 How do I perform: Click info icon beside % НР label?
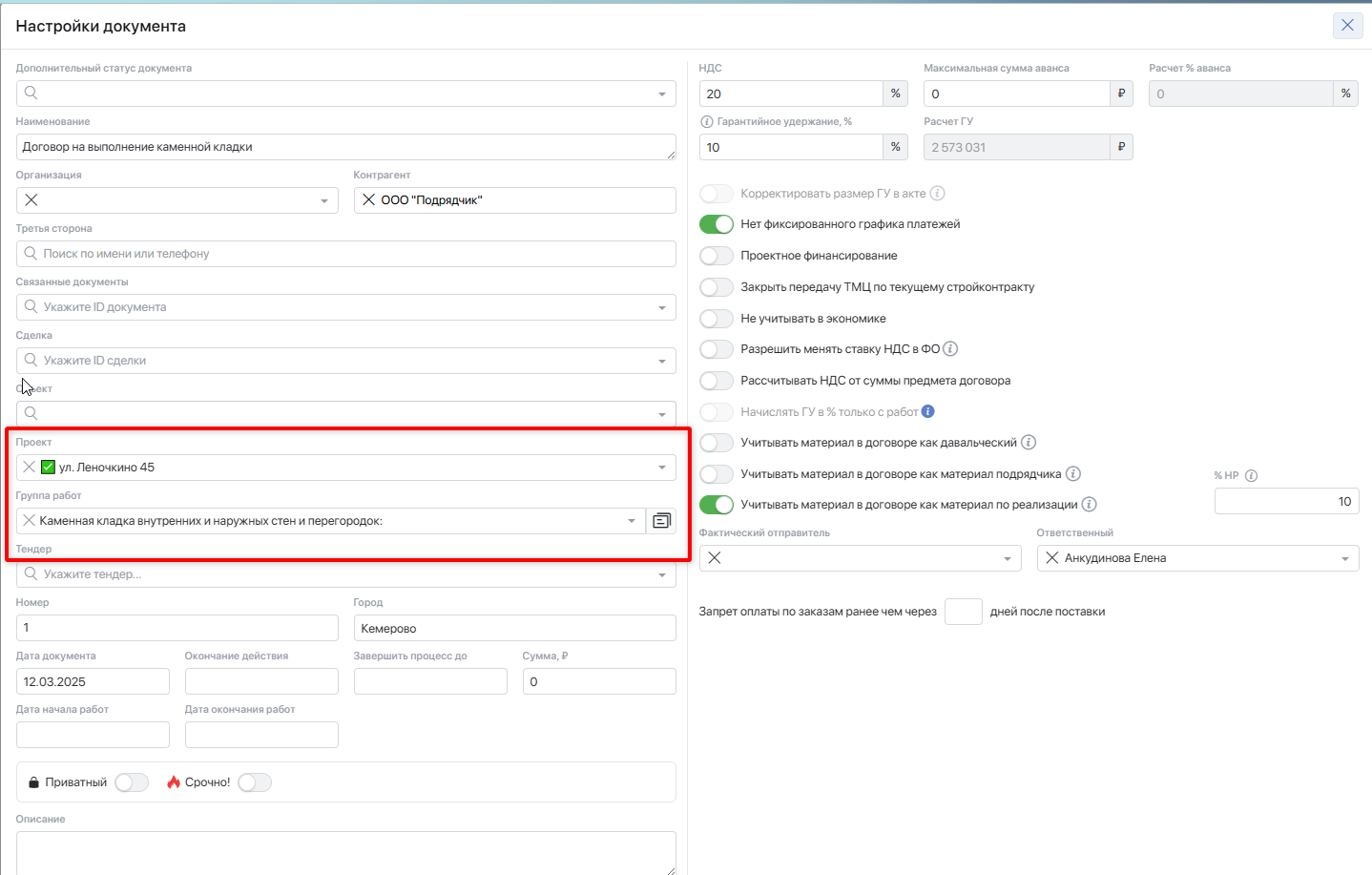[1251, 476]
